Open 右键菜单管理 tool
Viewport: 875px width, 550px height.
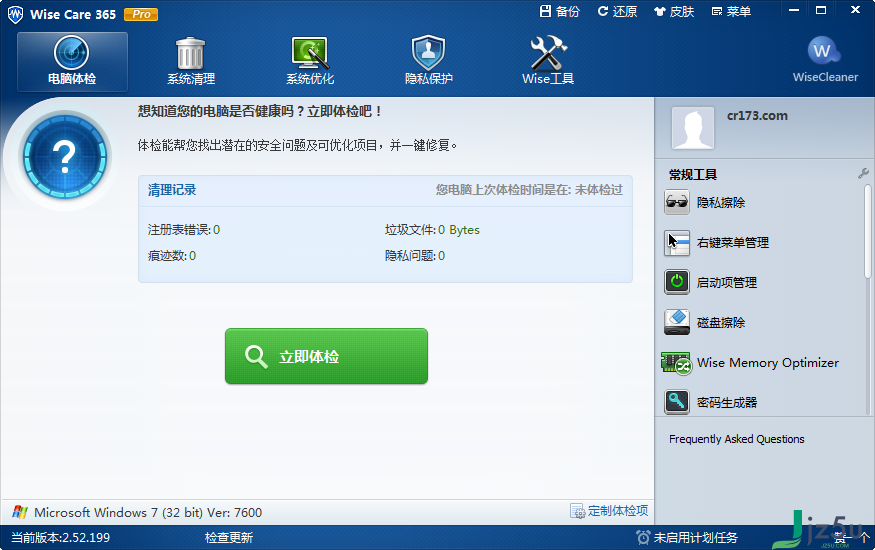pyautogui.click(x=717, y=243)
